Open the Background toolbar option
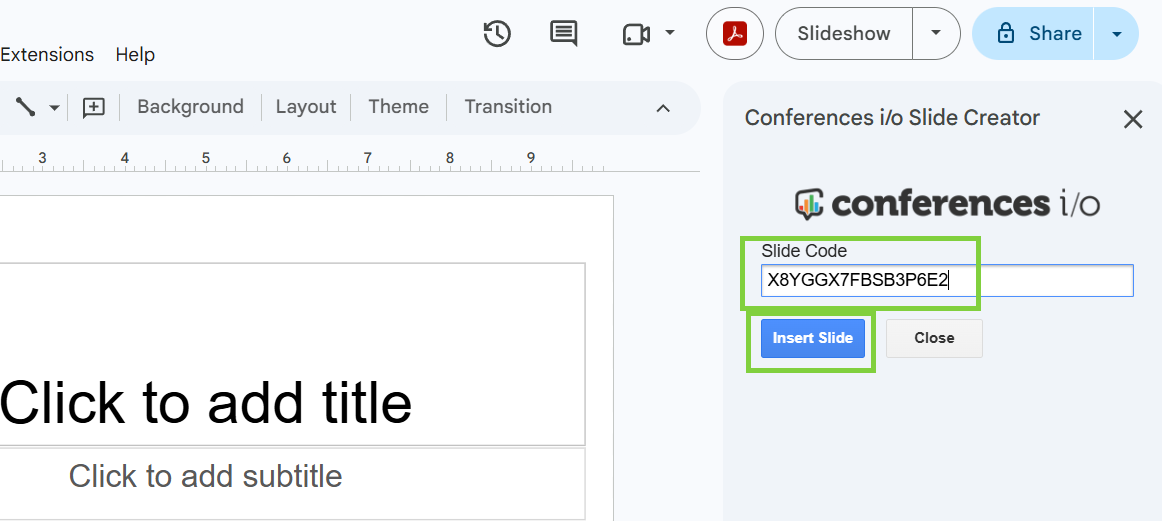The height and width of the screenshot is (521, 1162). 190,107
